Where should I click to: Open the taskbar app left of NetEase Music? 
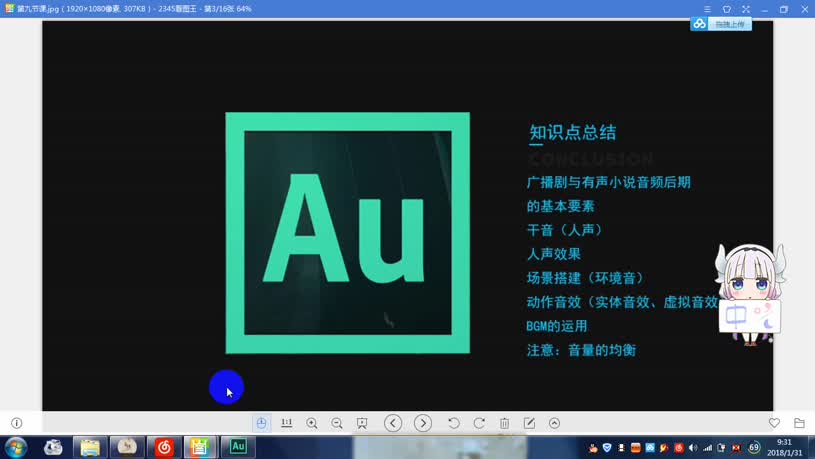[127, 447]
